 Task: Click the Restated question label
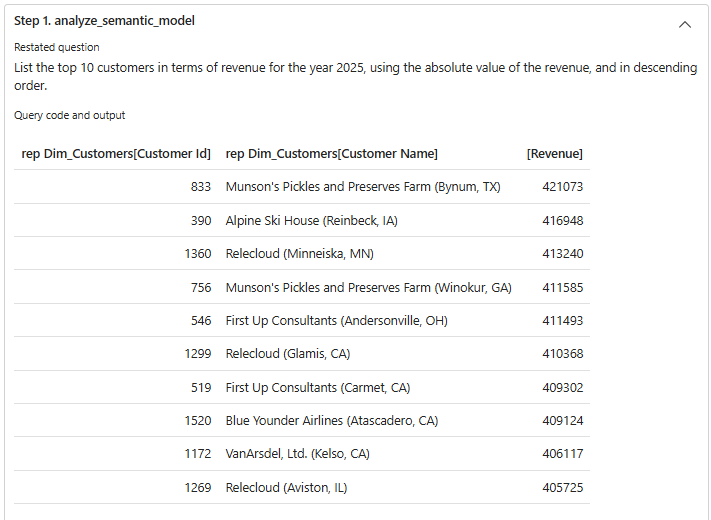tap(56, 47)
